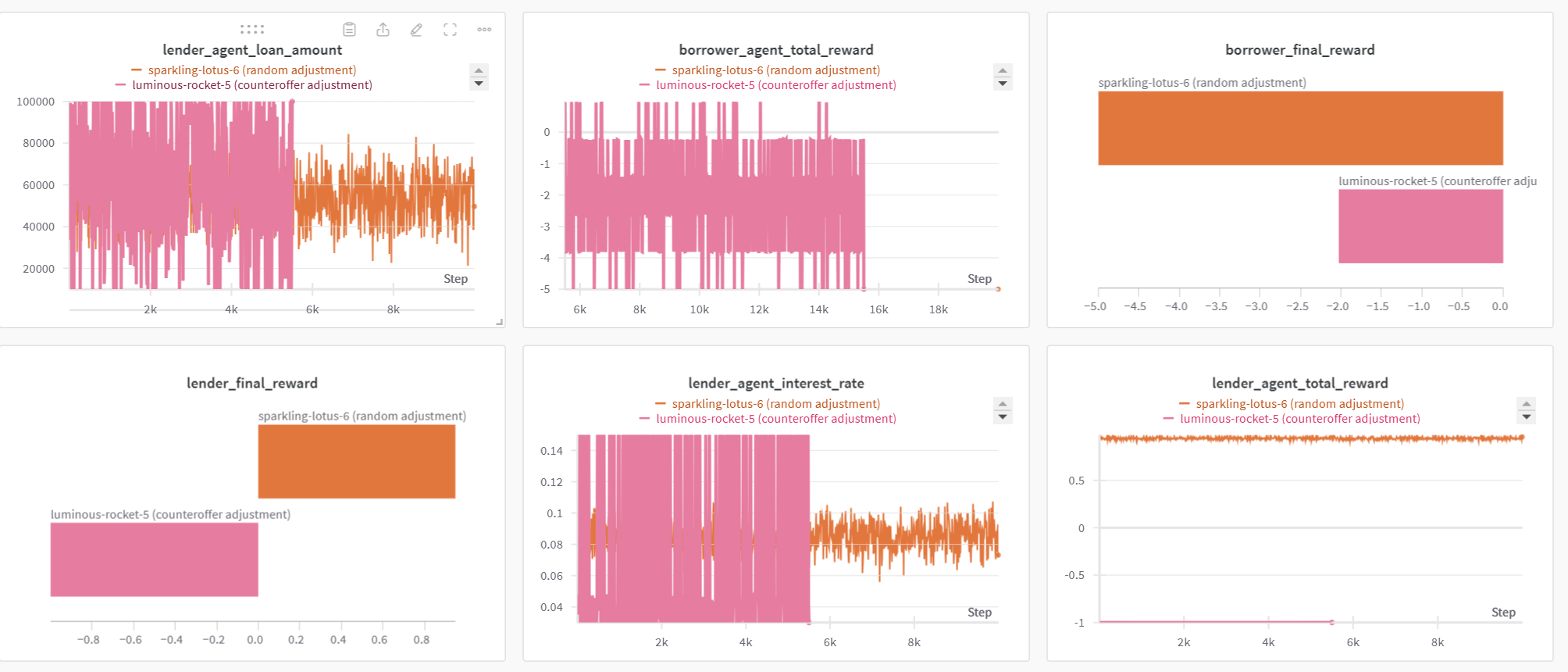Click the borrower_final_reward chart title
Viewport: 1568px width, 672px height.
[x=1300, y=50]
